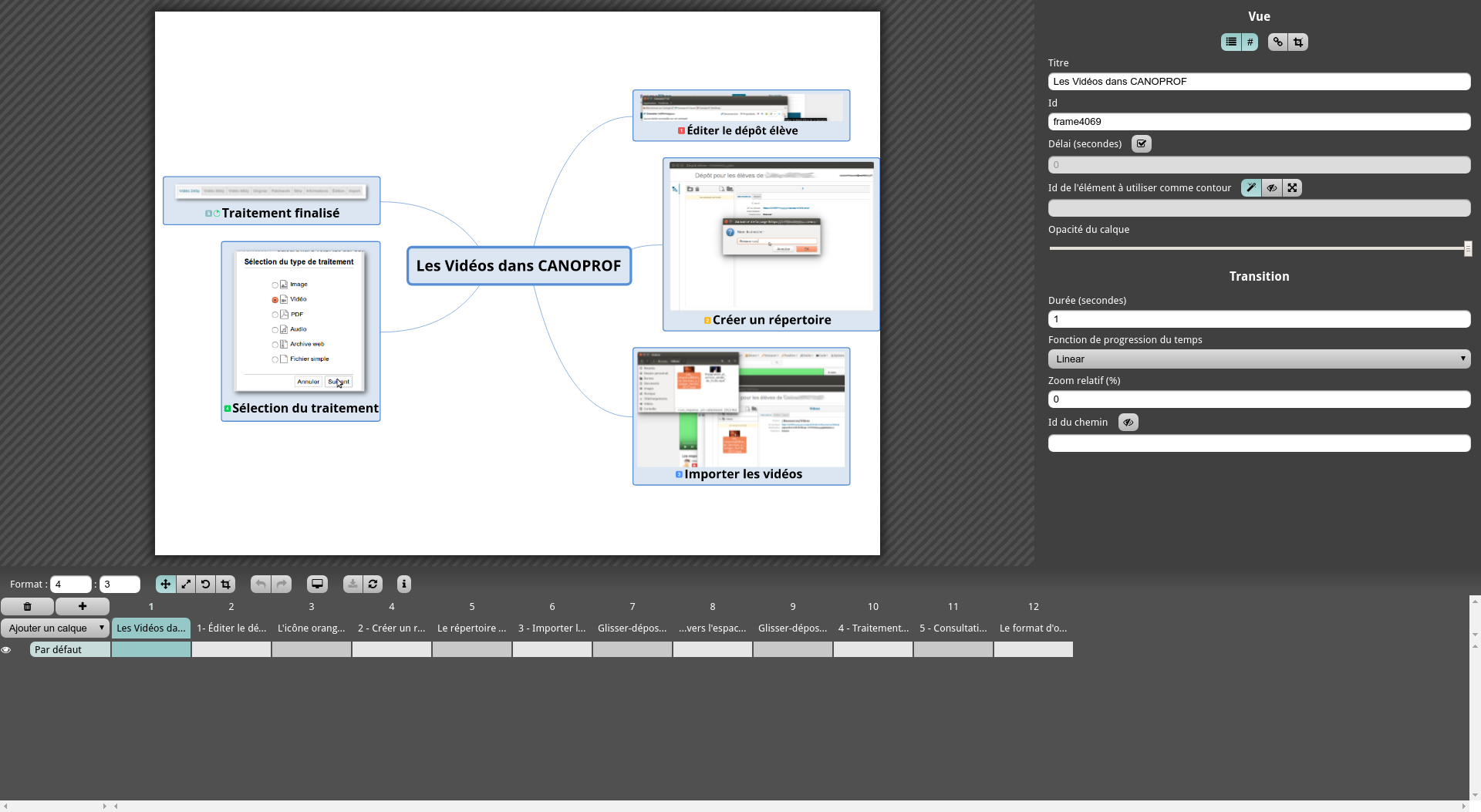The height and width of the screenshot is (812, 1481).
Task: Click 'Traitement finalisé' node on canvas
Action: (272, 200)
